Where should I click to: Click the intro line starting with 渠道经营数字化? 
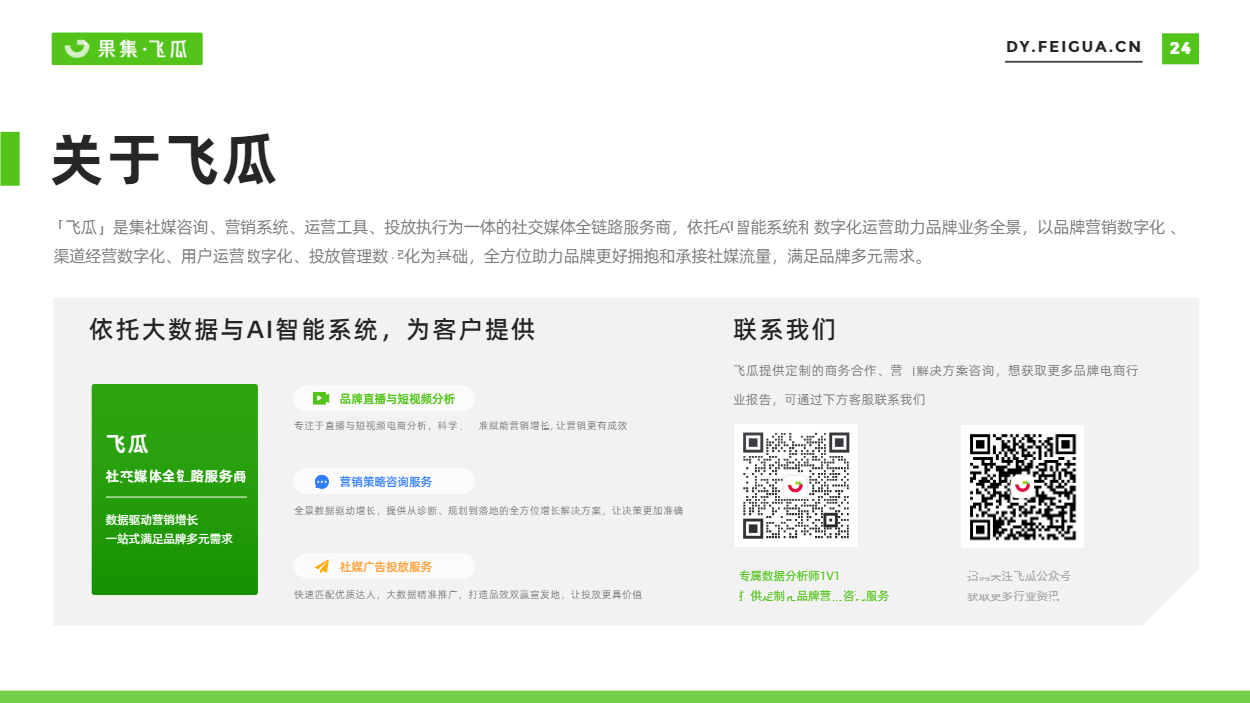490,257
